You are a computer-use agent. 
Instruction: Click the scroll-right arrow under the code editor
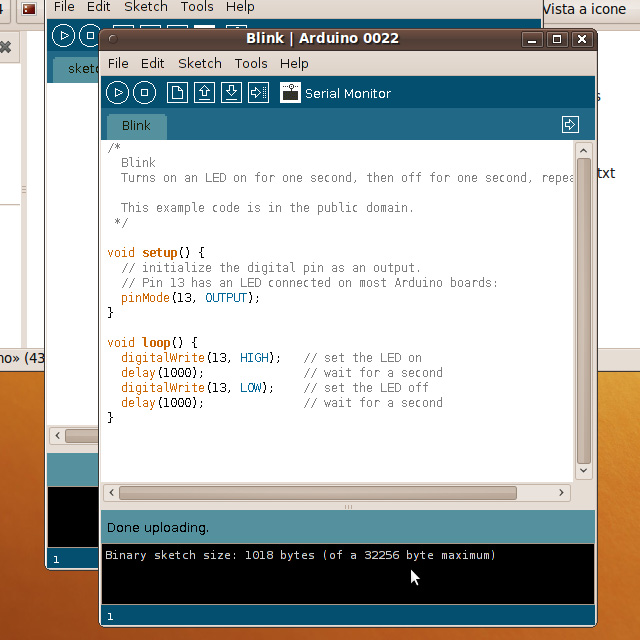tap(563, 493)
